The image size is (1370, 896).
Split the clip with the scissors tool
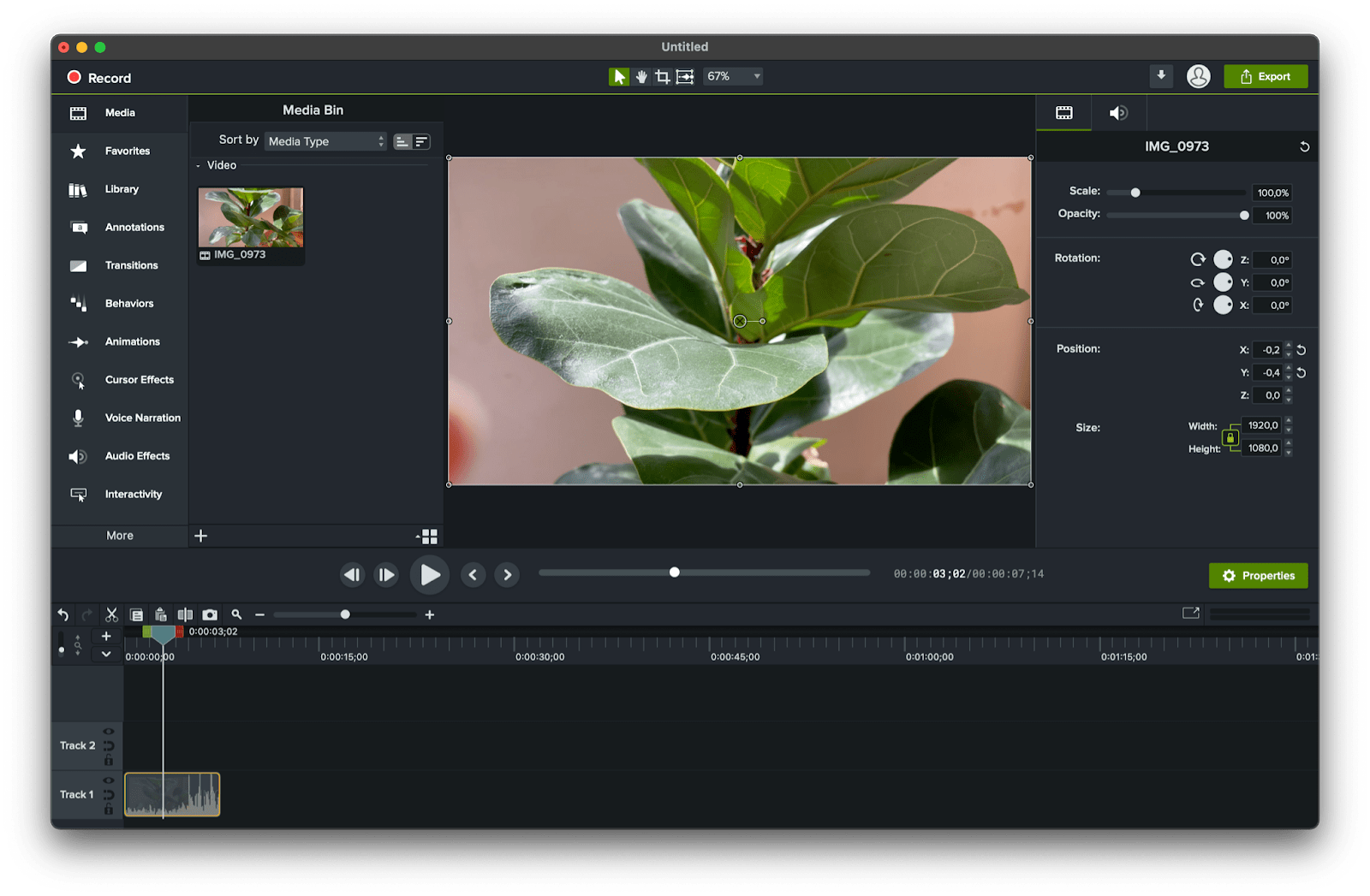pyautogui.click(x=111, y=614)
